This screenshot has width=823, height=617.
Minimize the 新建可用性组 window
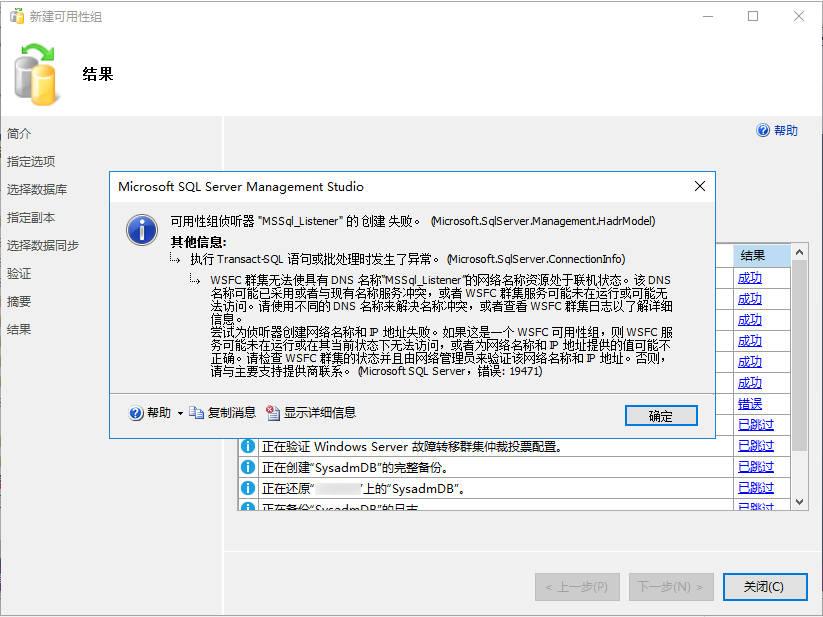708,16
